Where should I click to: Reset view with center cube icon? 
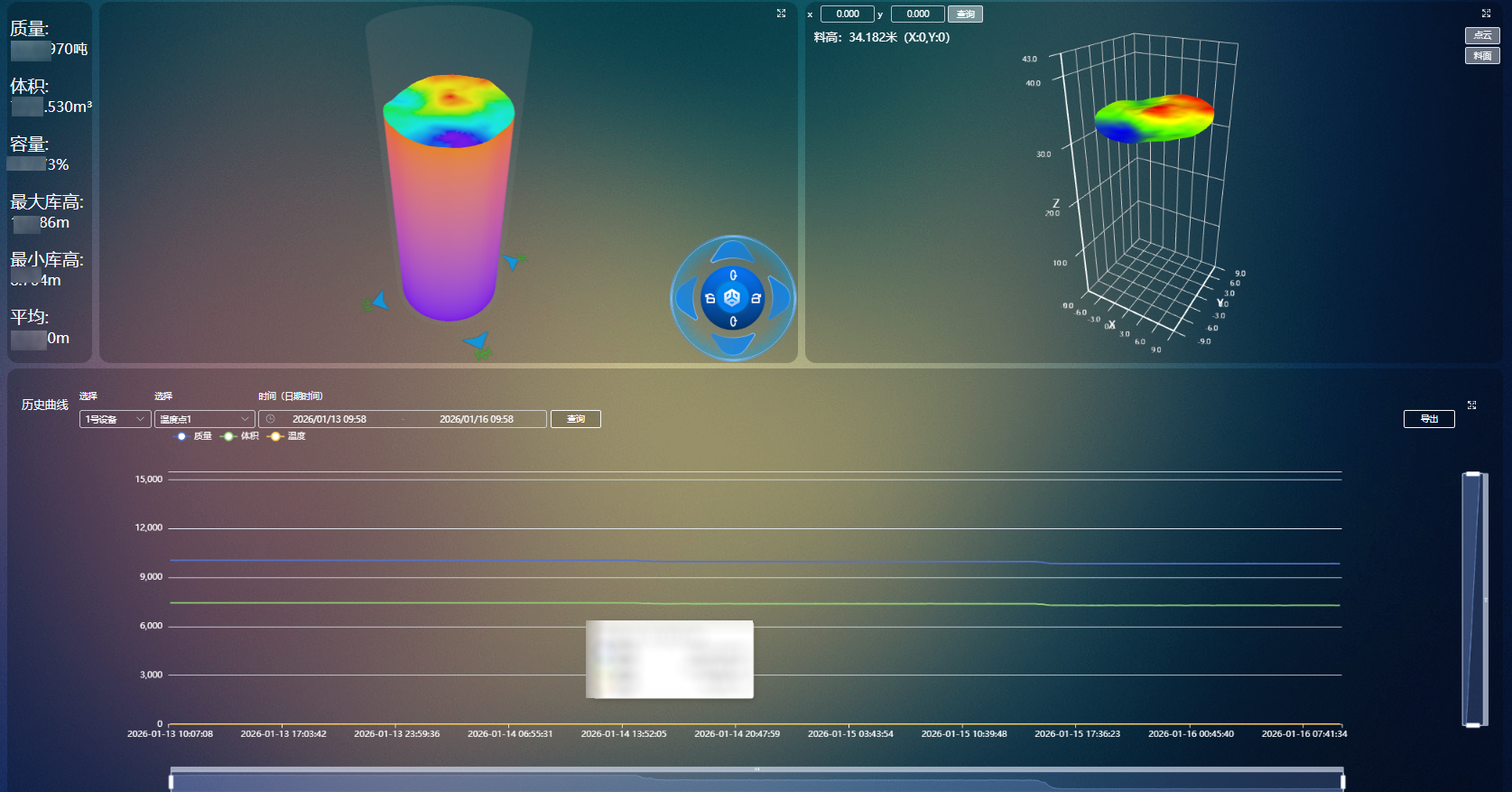pos(732,298)
